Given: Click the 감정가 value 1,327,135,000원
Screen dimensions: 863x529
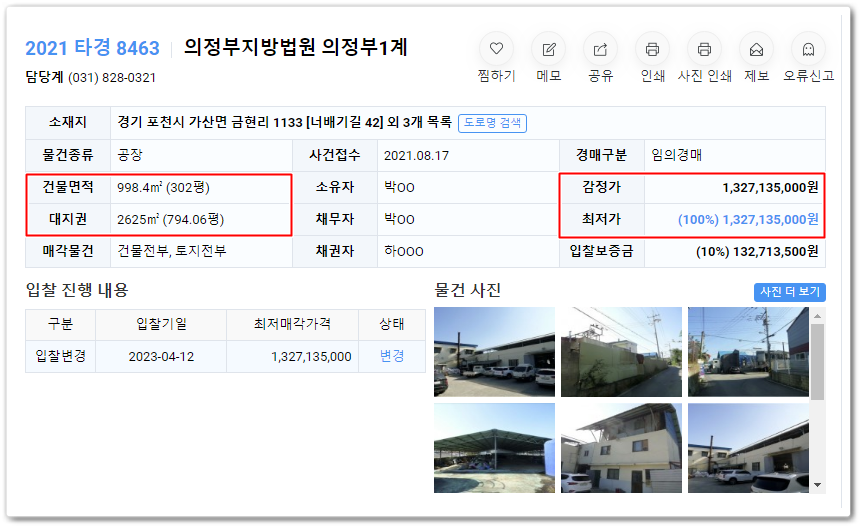Looking at the screenshot, I should pos(770,188).
